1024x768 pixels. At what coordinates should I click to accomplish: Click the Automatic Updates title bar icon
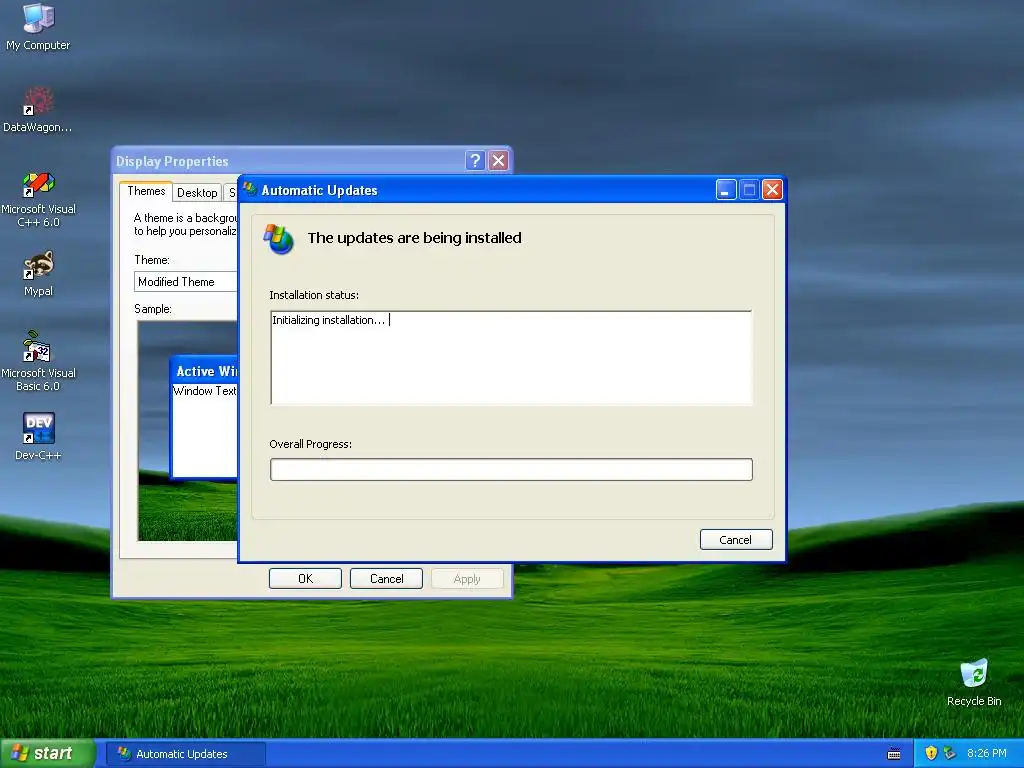point(249,189)
